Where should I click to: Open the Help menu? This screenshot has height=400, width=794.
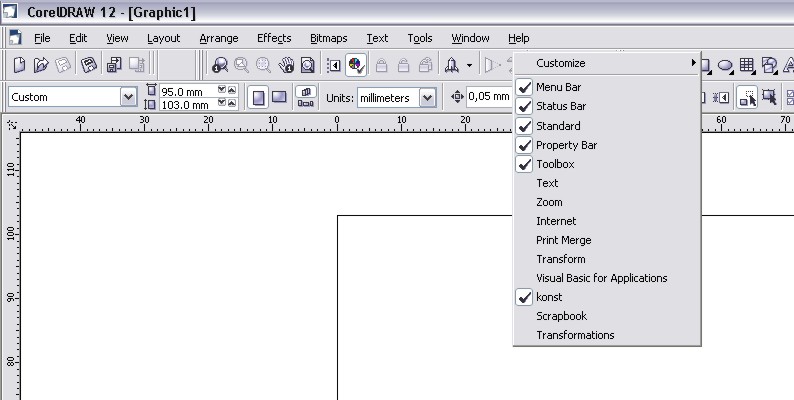(x=519, y=38)
